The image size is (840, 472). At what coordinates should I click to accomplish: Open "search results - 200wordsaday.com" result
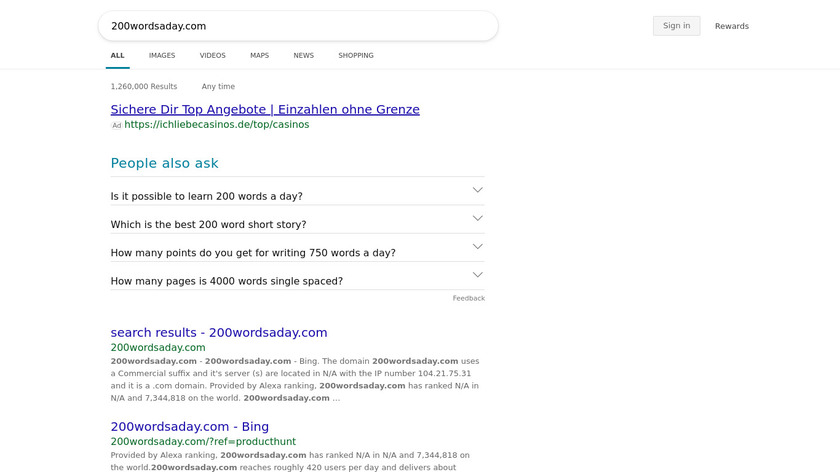pyautogui.click(x=219, y=333)
